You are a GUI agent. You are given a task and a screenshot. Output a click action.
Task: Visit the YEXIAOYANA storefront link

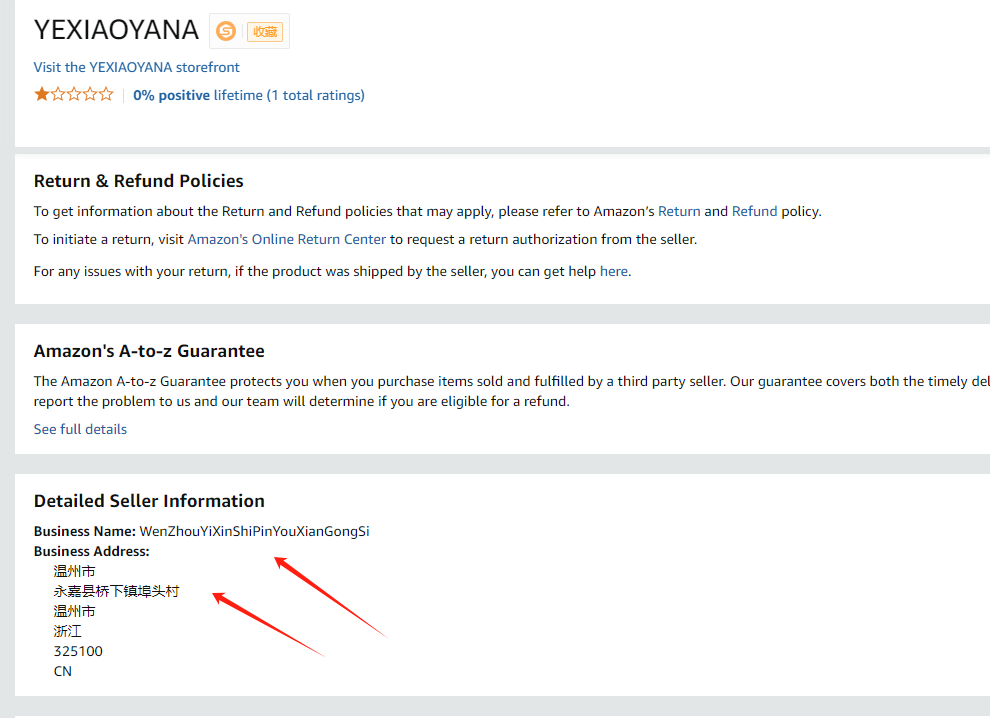pyautogui.click(x=137, y=67)
